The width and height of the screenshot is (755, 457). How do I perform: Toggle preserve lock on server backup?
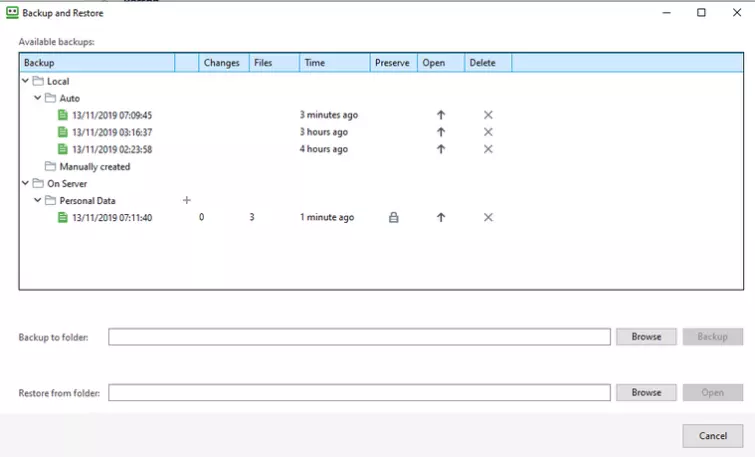coord(393,217)
